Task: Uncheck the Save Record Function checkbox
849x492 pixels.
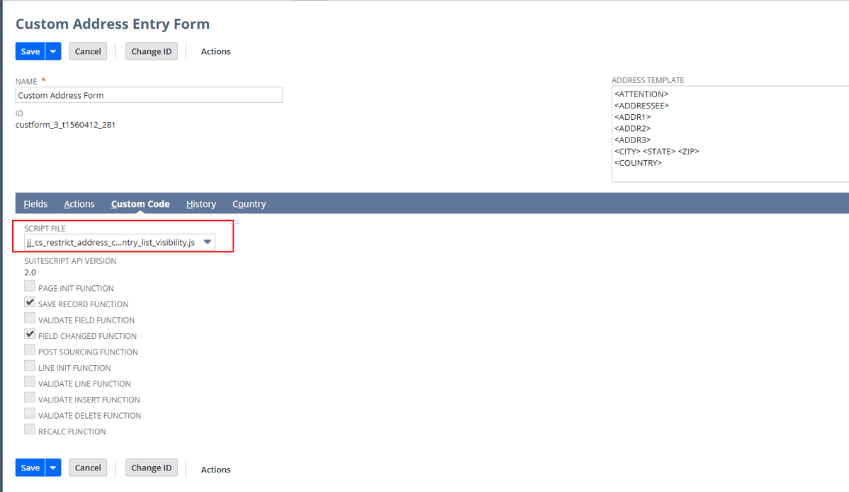Action: [30, 303]
